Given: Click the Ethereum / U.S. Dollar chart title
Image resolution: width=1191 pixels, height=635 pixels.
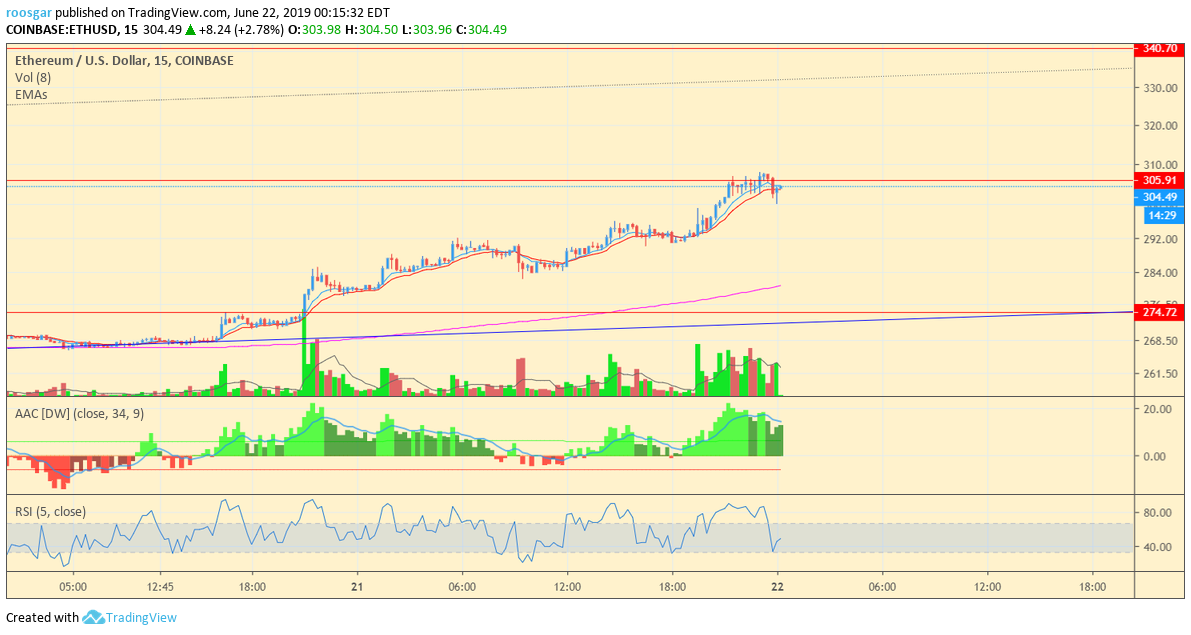Looking at the screenshot, I should (x=124, y=60).
